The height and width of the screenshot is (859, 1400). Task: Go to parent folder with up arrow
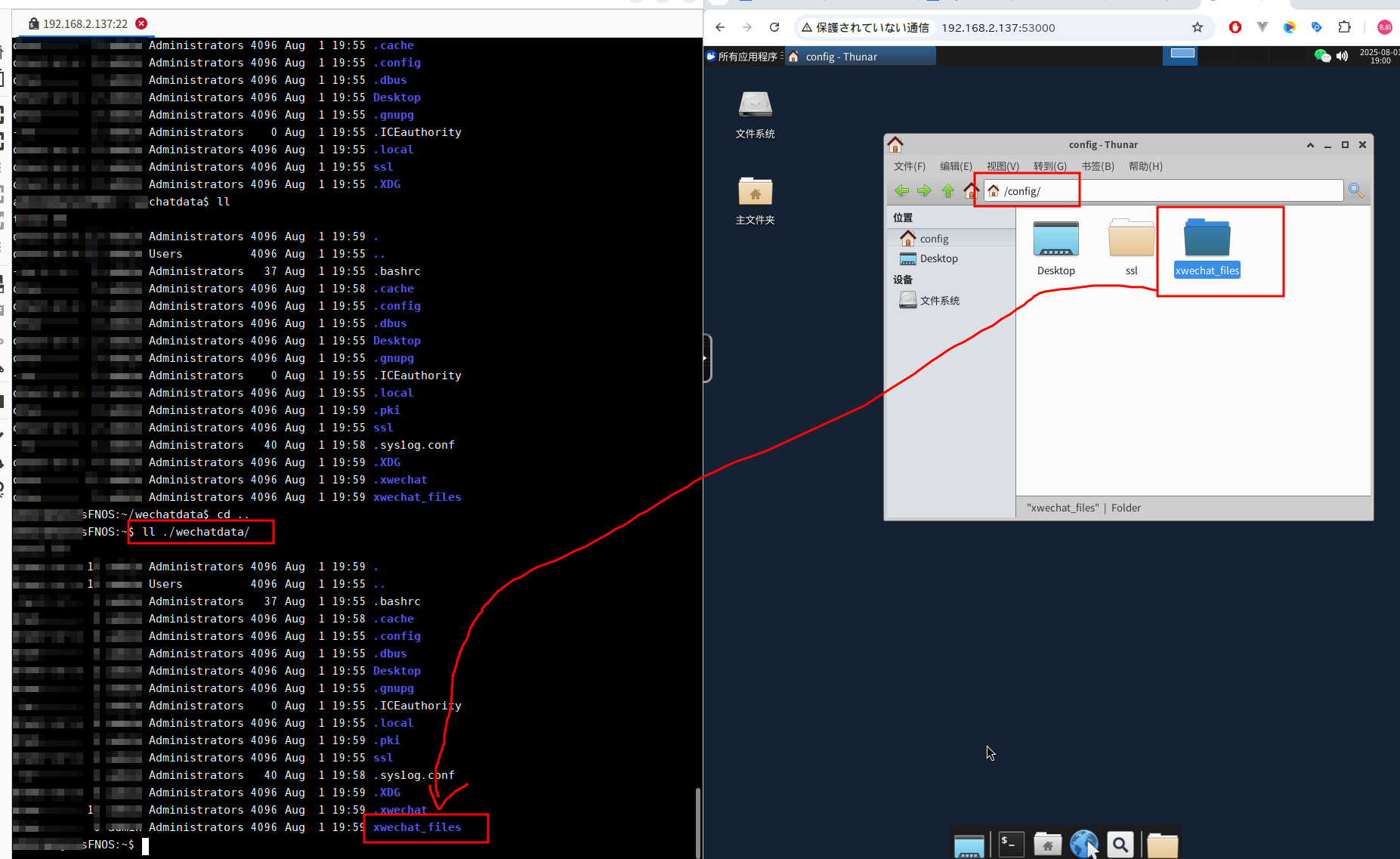947,191
